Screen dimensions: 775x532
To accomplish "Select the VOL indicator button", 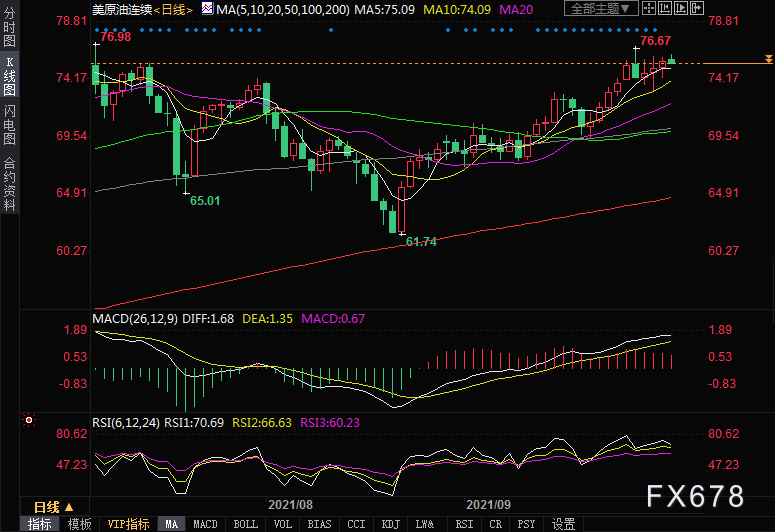I will coord(282,524).
